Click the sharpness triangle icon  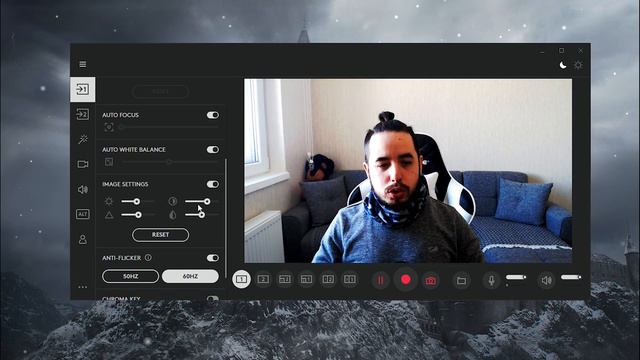109,215
